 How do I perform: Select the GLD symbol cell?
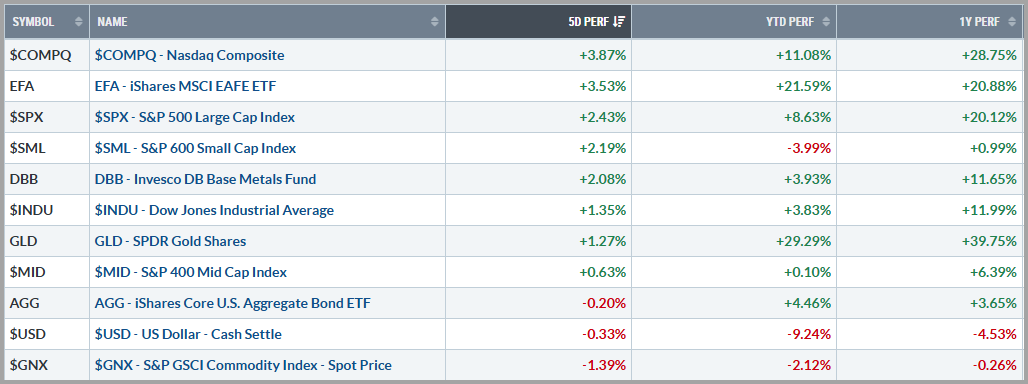47,241
